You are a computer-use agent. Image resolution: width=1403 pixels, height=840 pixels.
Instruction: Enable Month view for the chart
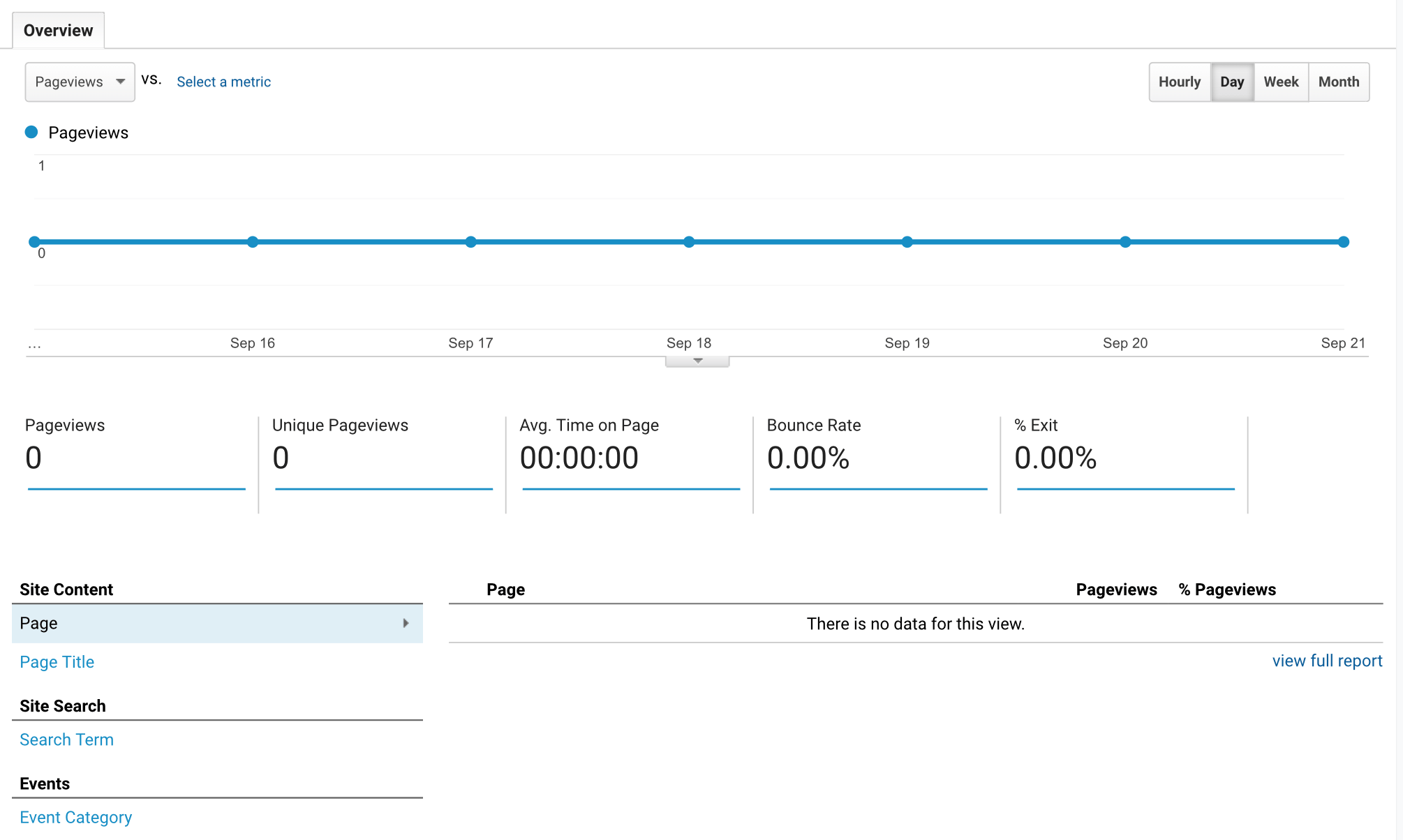(1338, 82)
